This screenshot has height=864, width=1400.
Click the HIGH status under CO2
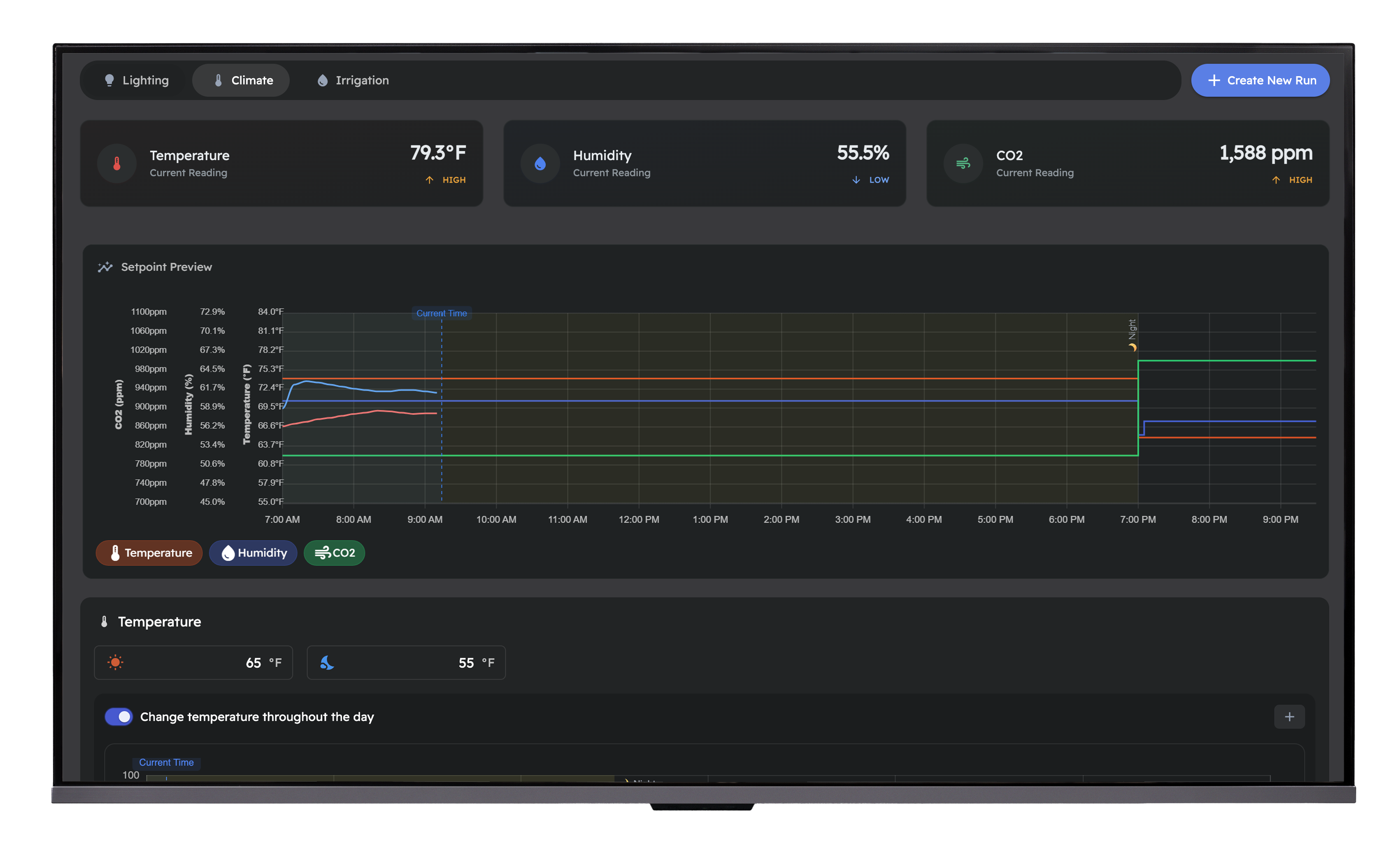point(1300,180)
